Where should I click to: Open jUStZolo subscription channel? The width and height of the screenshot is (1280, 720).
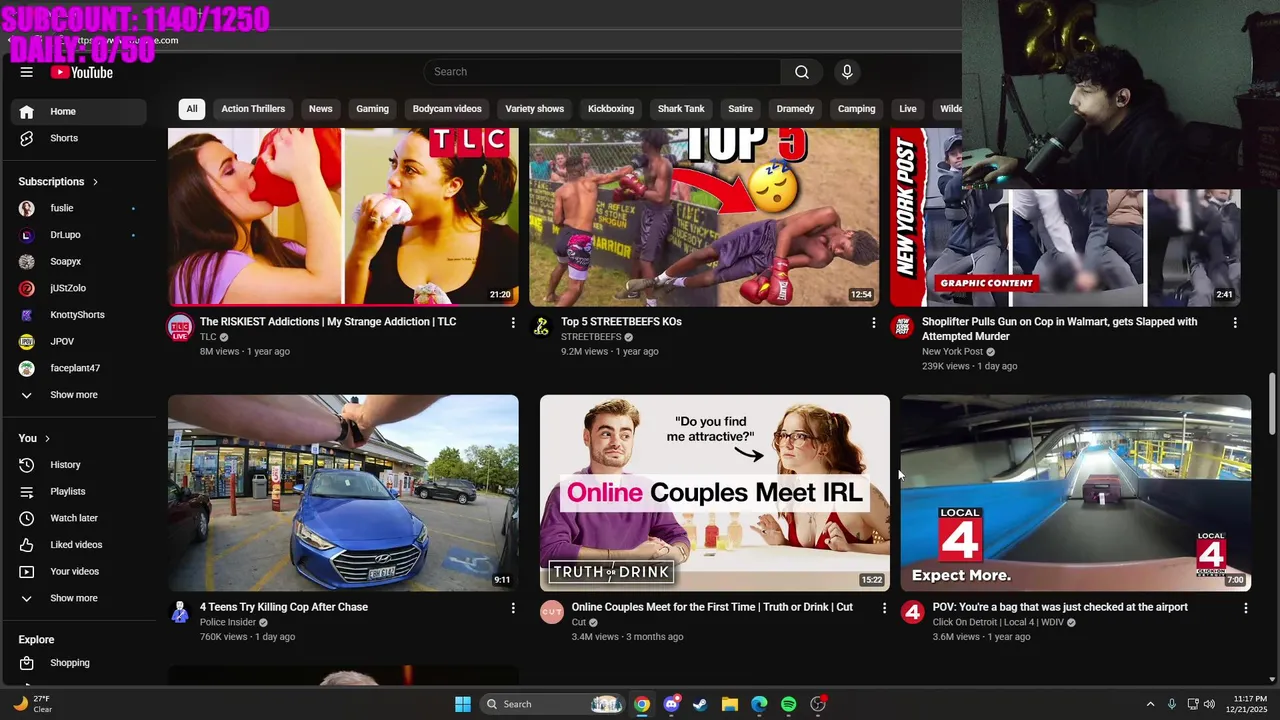click(79, 288)
